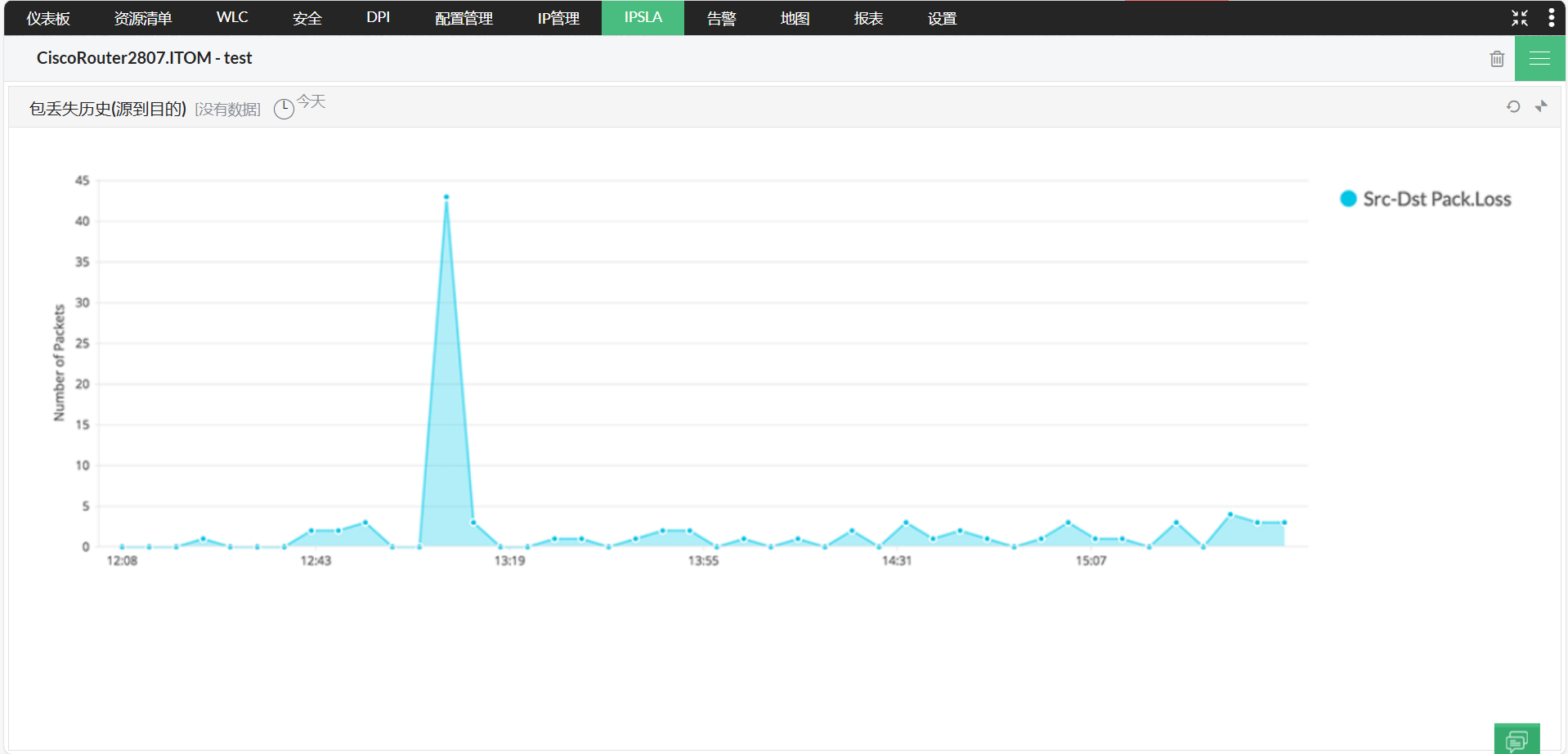The height and width of the screenshot is (754, 1568).
Task: Open the 资源清单 inventory menu
Action: click(143, 18)
